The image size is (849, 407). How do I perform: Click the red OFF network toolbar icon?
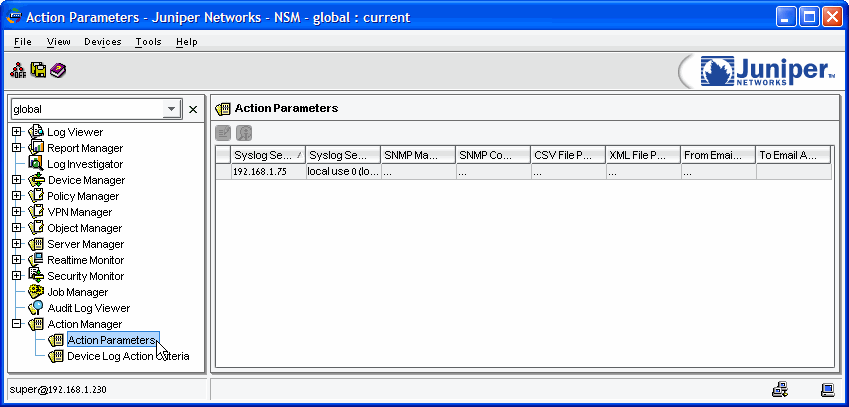(x=18, y=70)
